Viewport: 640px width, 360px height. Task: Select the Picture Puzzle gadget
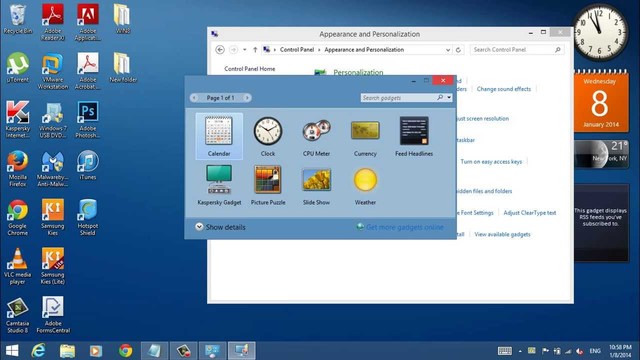coord(268,185)
